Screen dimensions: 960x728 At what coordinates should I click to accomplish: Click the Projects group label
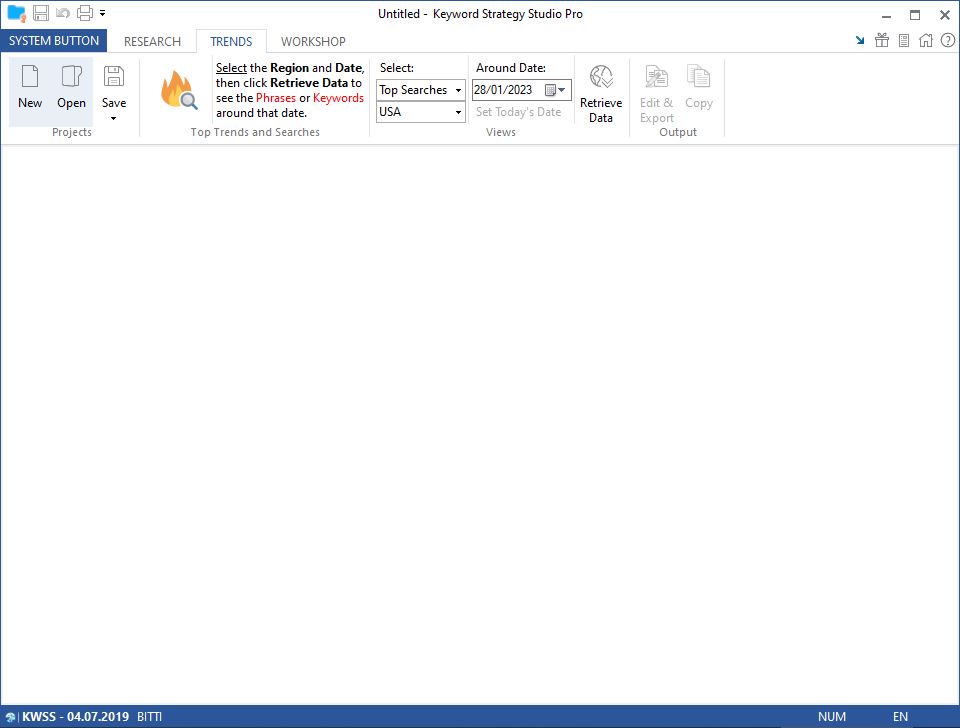click(72, 132)
